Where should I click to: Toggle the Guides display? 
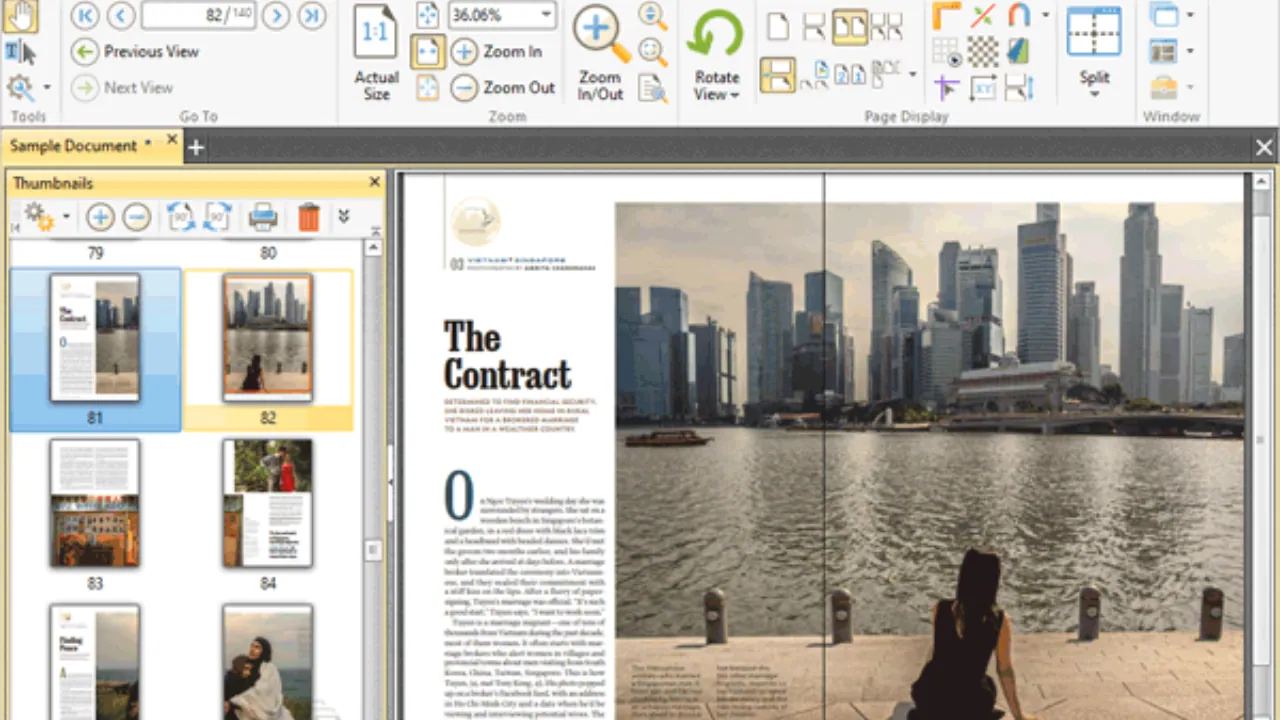point(983,15)
